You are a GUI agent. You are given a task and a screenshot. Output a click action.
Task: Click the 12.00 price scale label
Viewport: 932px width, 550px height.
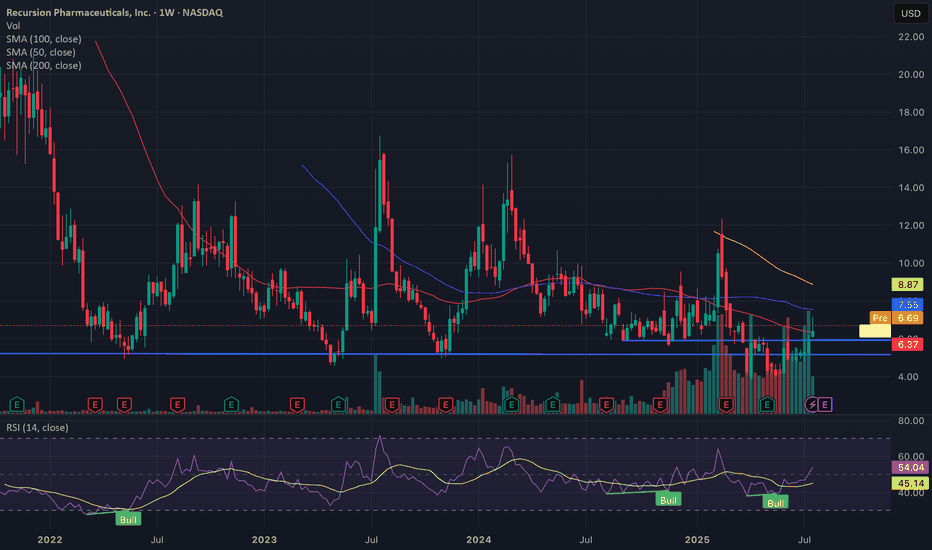point(911,225)
